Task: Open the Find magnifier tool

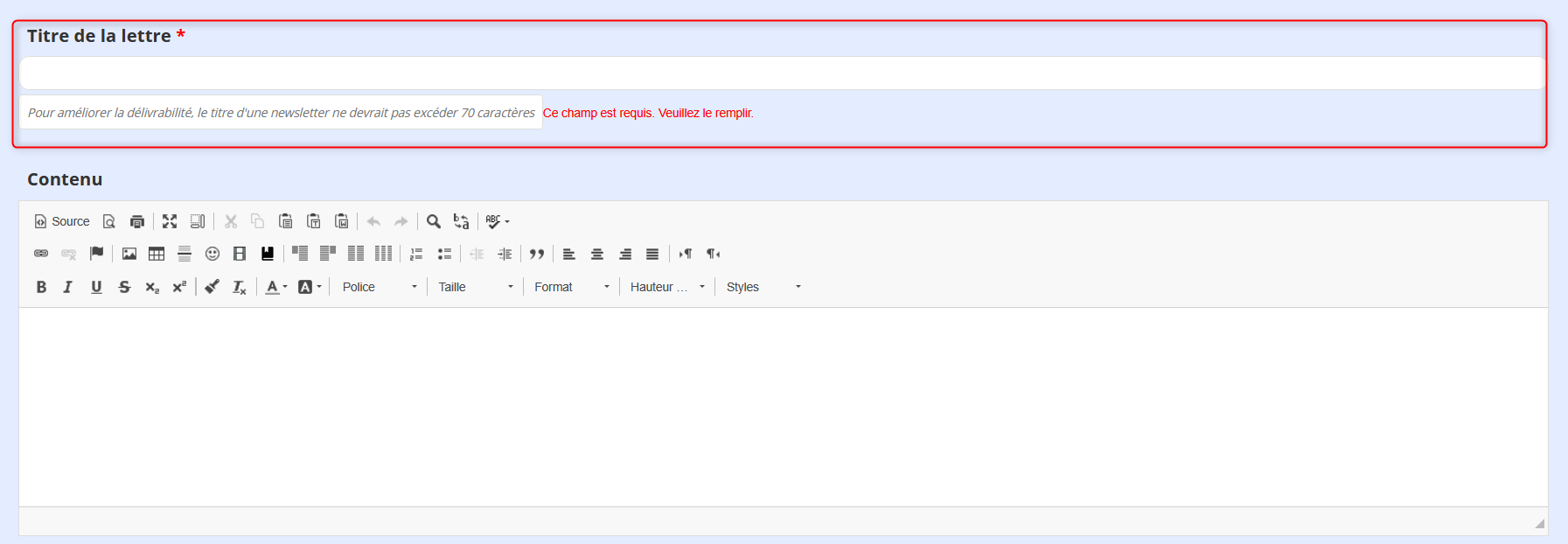Action: click(x=433, y=221)
